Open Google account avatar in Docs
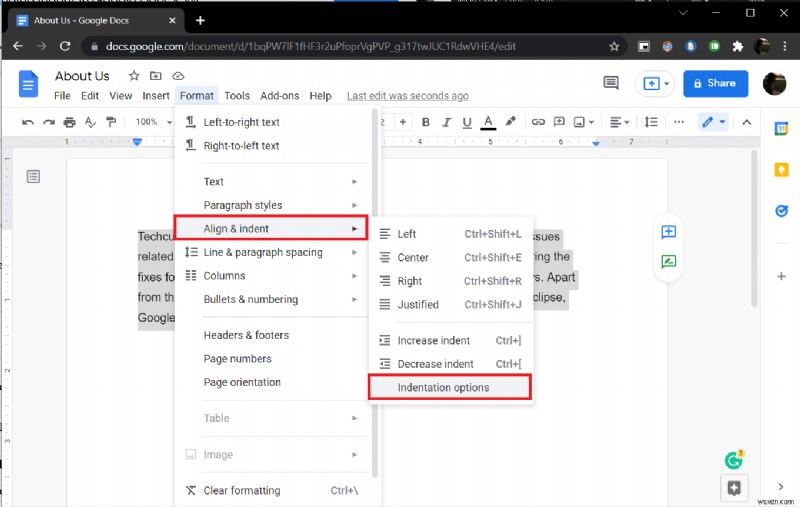 774,84
